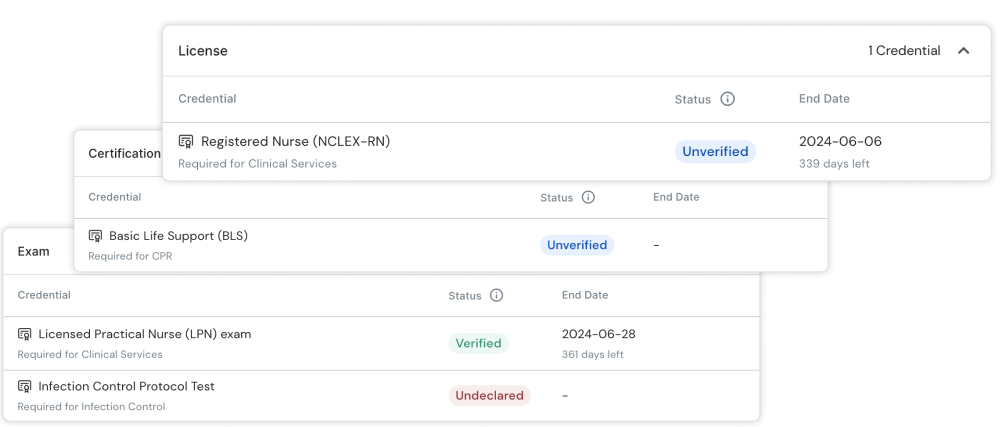Click the Status info icon in License panel

point(727,99)
